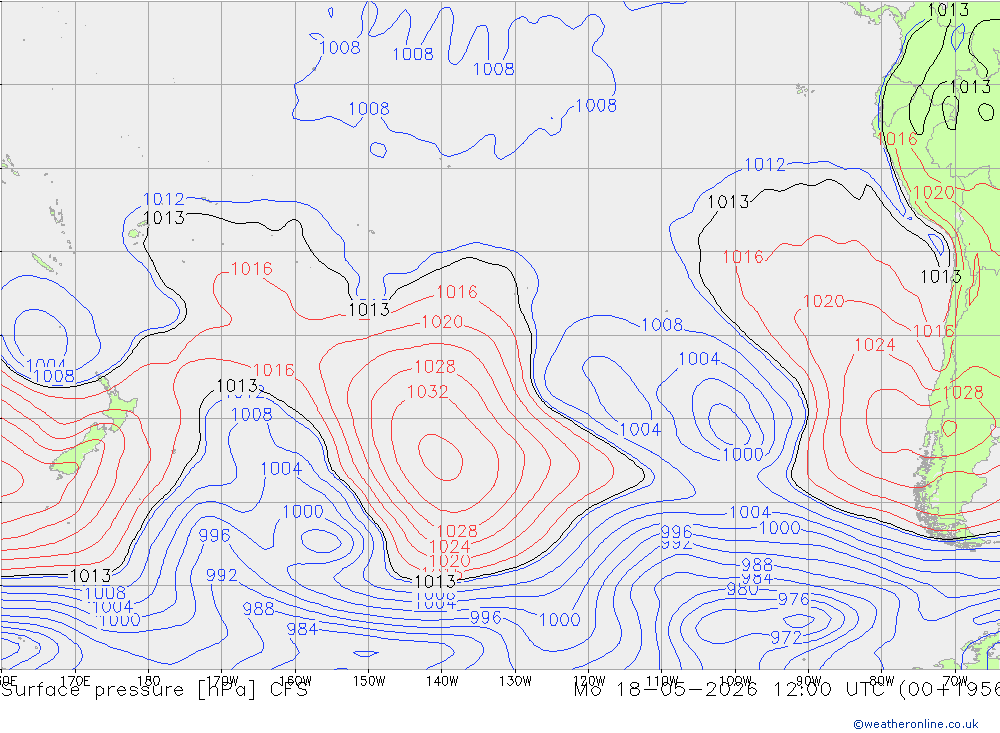Select the 972 low pressure label

coord(786,637)
